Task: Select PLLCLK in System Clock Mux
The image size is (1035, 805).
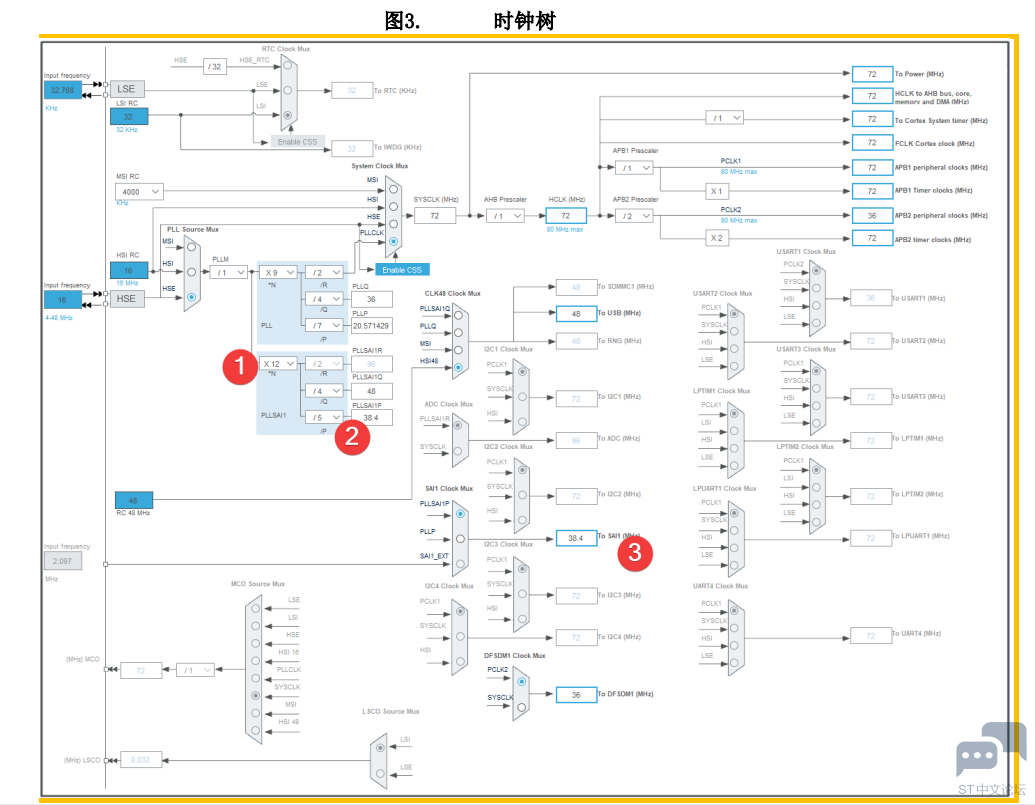Action: click(x=393, y=242)
